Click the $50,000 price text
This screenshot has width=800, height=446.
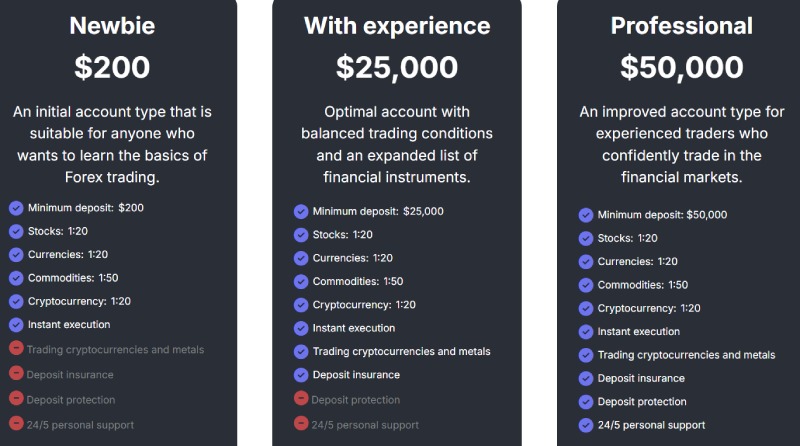coord(682,67)
